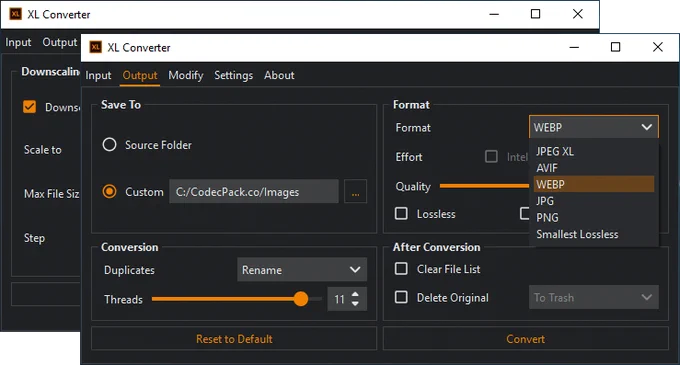Increase threads count with up arrow
Viewport: 680px width, 365px height.
[355, 294]
